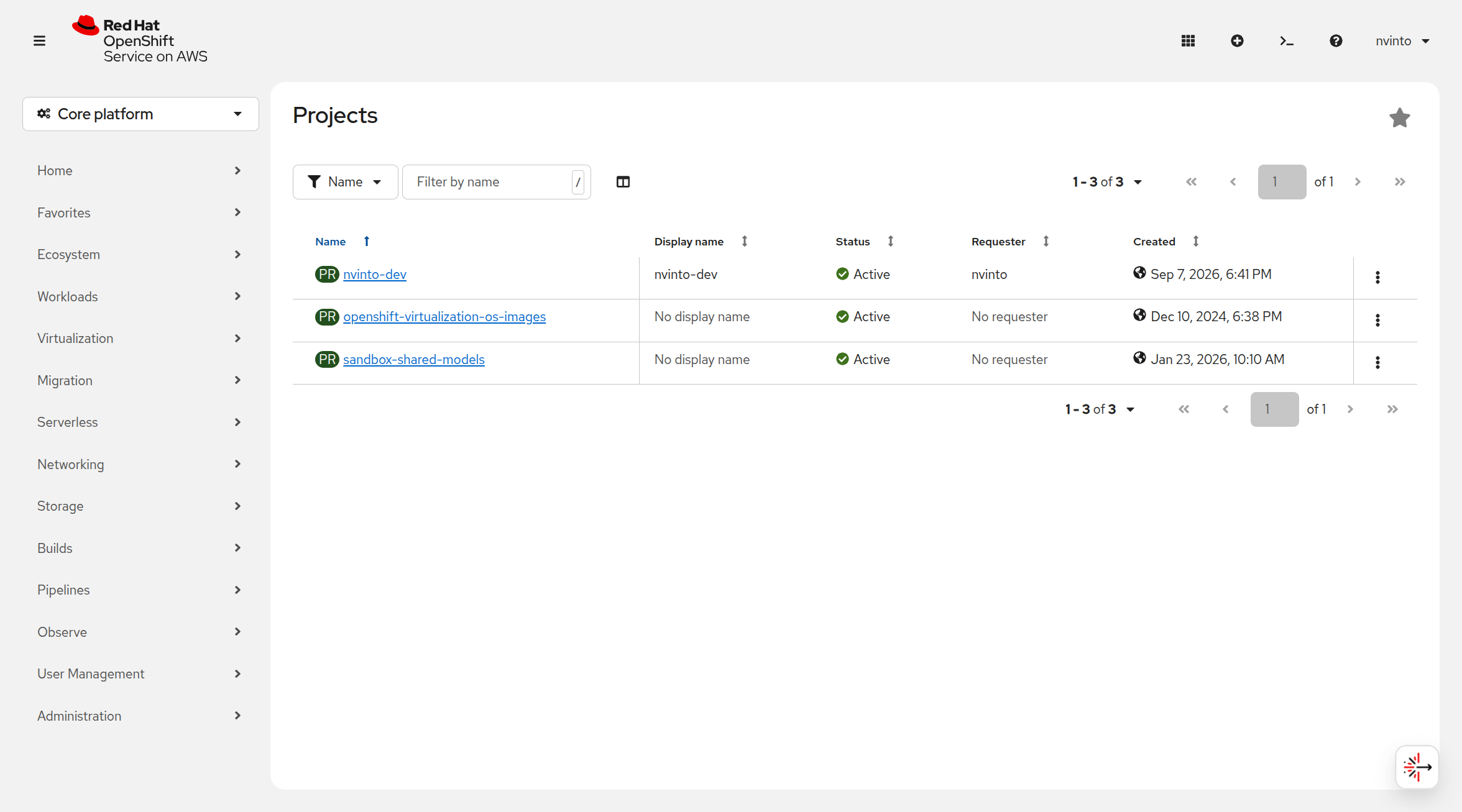Viewport: 1462px width, 812px height.
Task: Expand the Networking navigation section
Action: tap(139, 464)
